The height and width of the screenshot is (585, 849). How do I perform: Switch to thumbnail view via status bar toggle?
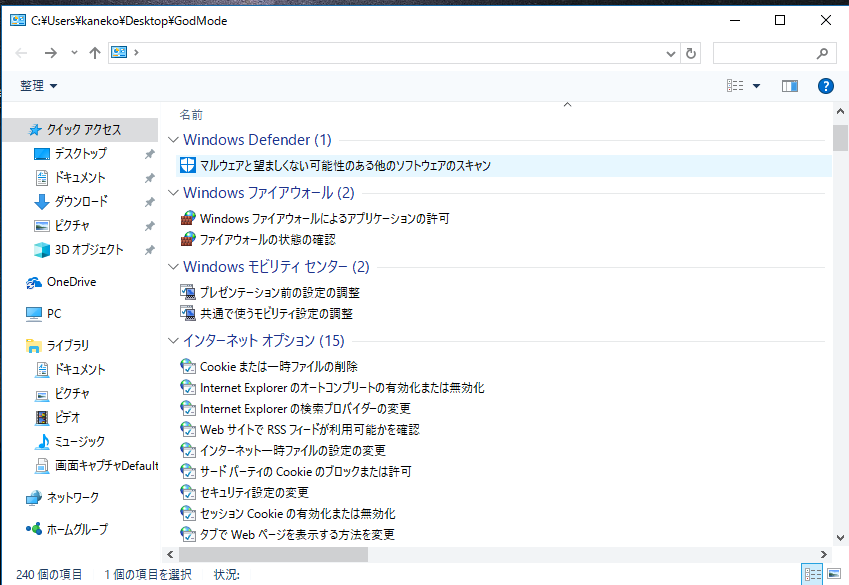click(x=835, y=574)
